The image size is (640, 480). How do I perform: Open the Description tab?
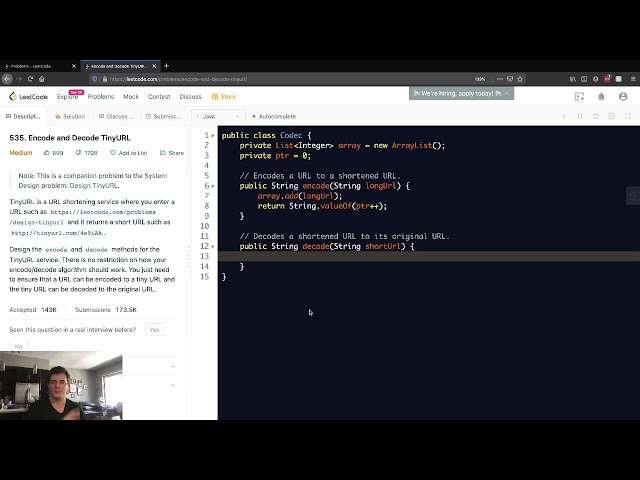click(x=23, y=116)
